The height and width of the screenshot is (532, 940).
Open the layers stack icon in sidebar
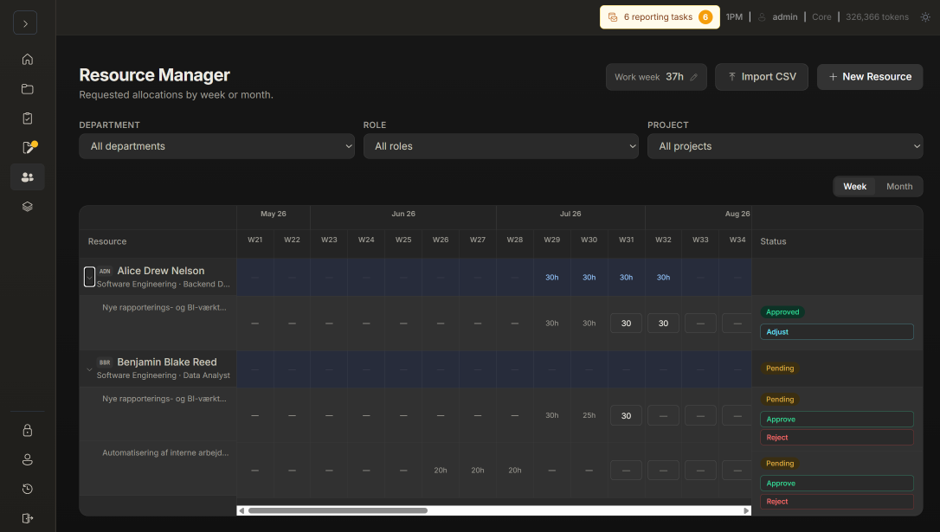27,206
